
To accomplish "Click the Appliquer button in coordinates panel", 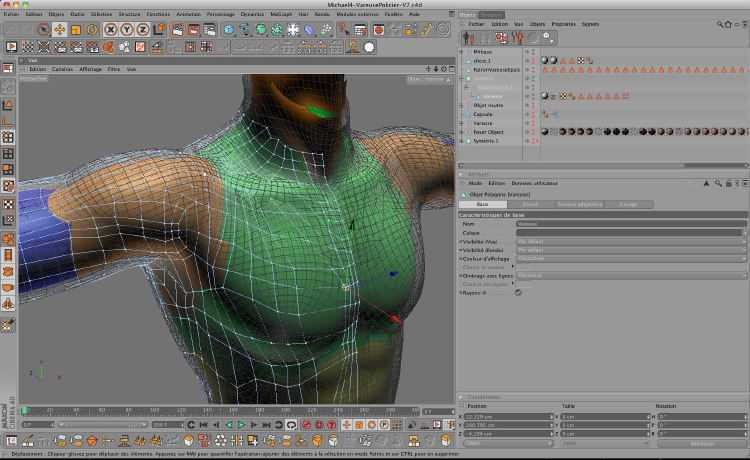I will (702, 444).
